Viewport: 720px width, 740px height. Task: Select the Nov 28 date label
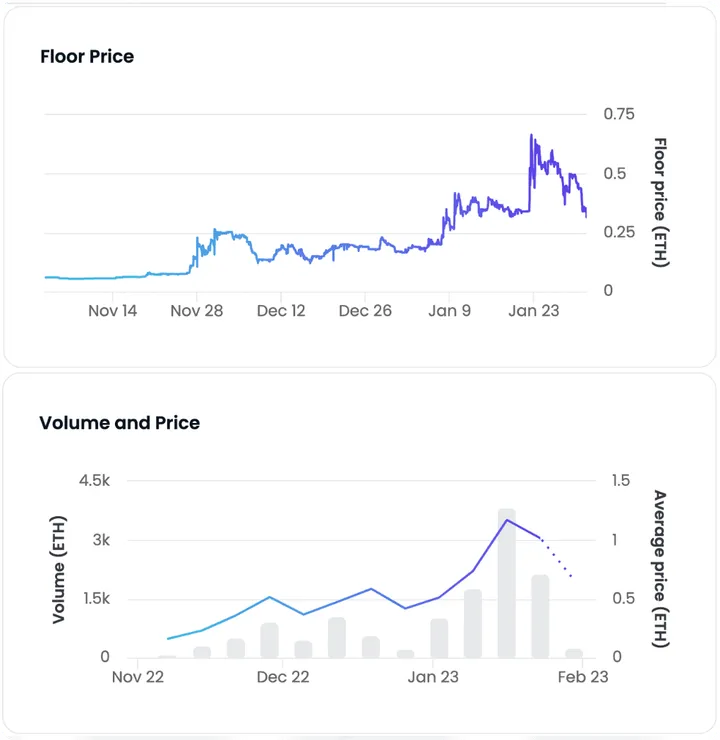[x=196, y=311]
